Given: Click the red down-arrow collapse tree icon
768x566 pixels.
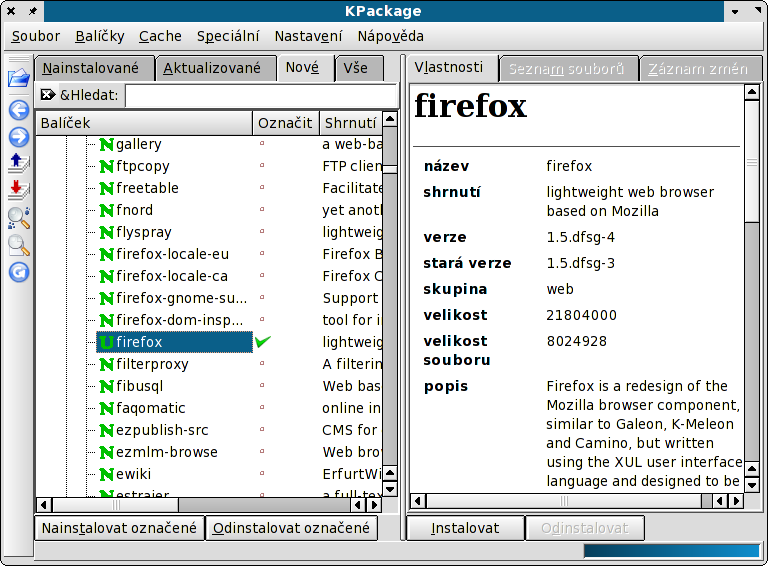Looking at the screenshot, I should [x=19, y=190].
